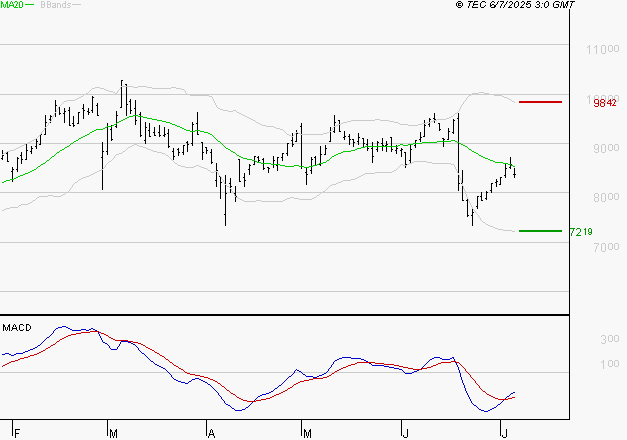This screenshot has width=627, height=440.
Task: Click the red resistance level line
Action: coord(540,102)
